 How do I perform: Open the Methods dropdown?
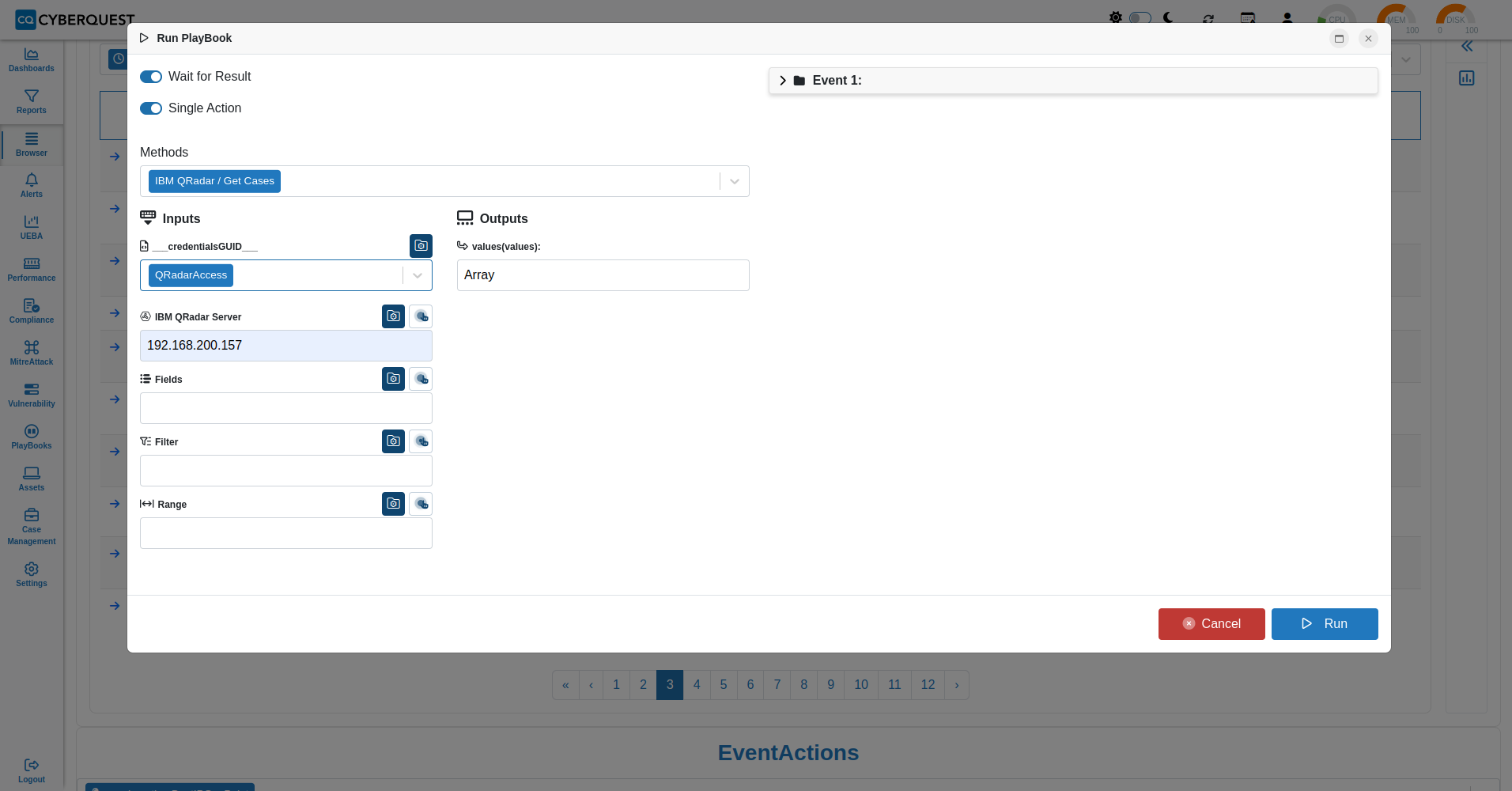tap(735, 181)
